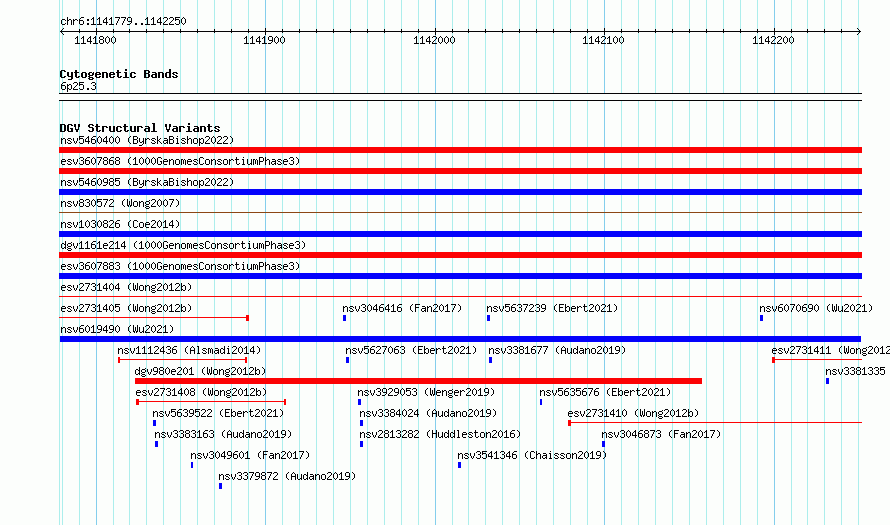Select the esv3607868 (1000GenomesConsortiumPhase3) label
Screen dimensions: 890x525
[180, 161]
